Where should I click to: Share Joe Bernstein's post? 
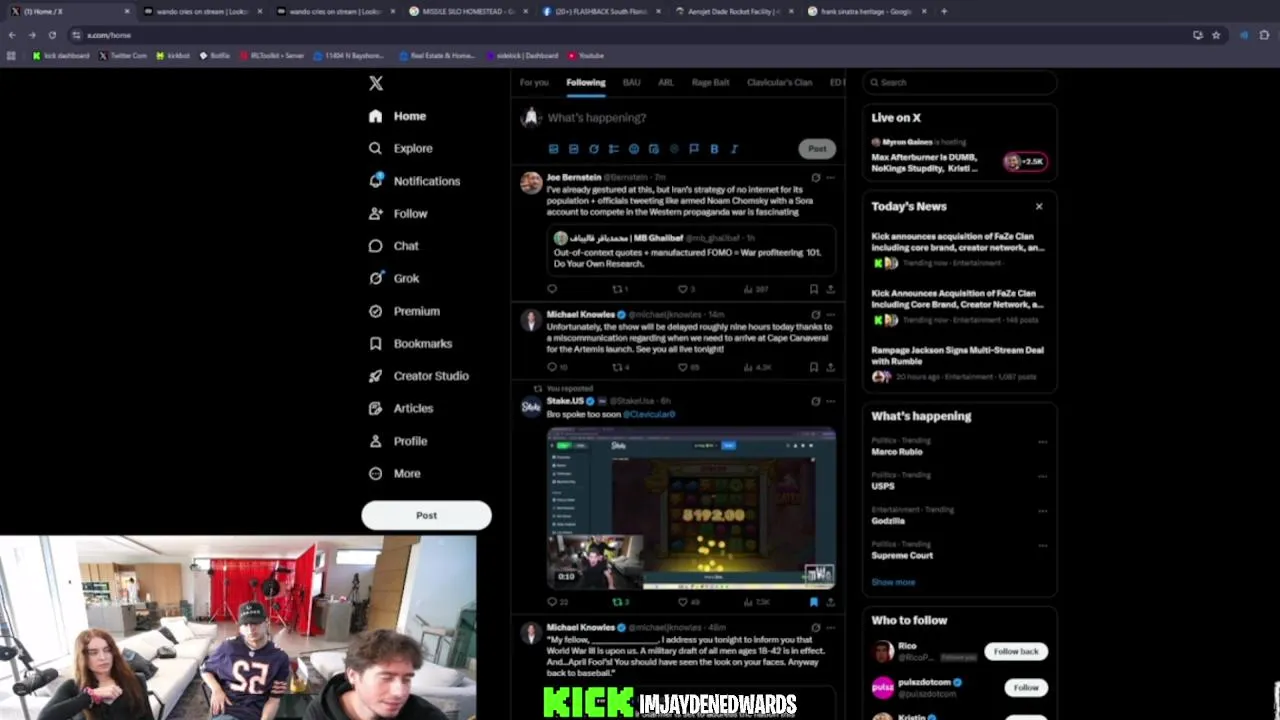click(830, 289)
